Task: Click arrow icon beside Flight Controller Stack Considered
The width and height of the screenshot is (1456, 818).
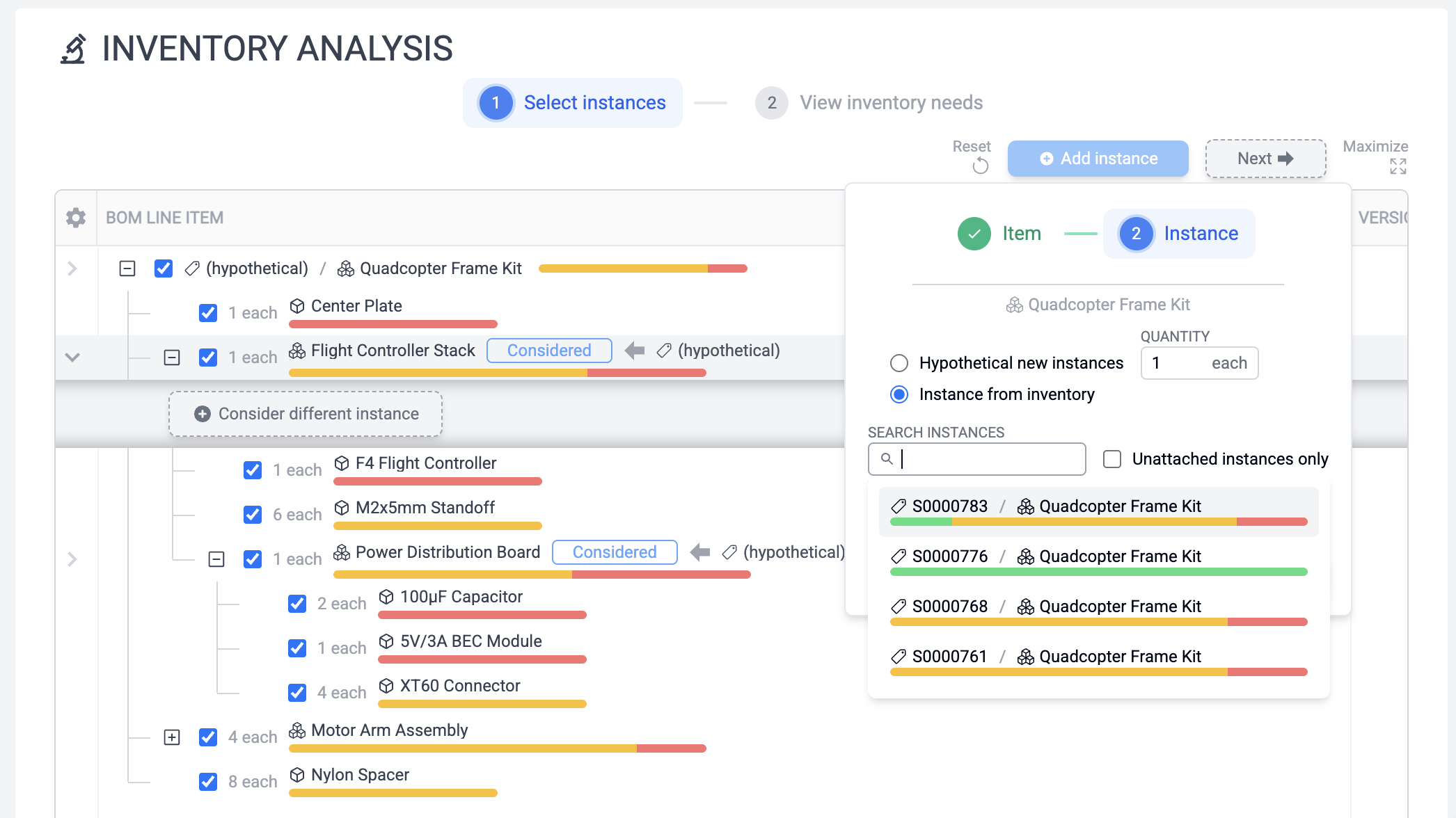Action: click(x=634, y=351)
